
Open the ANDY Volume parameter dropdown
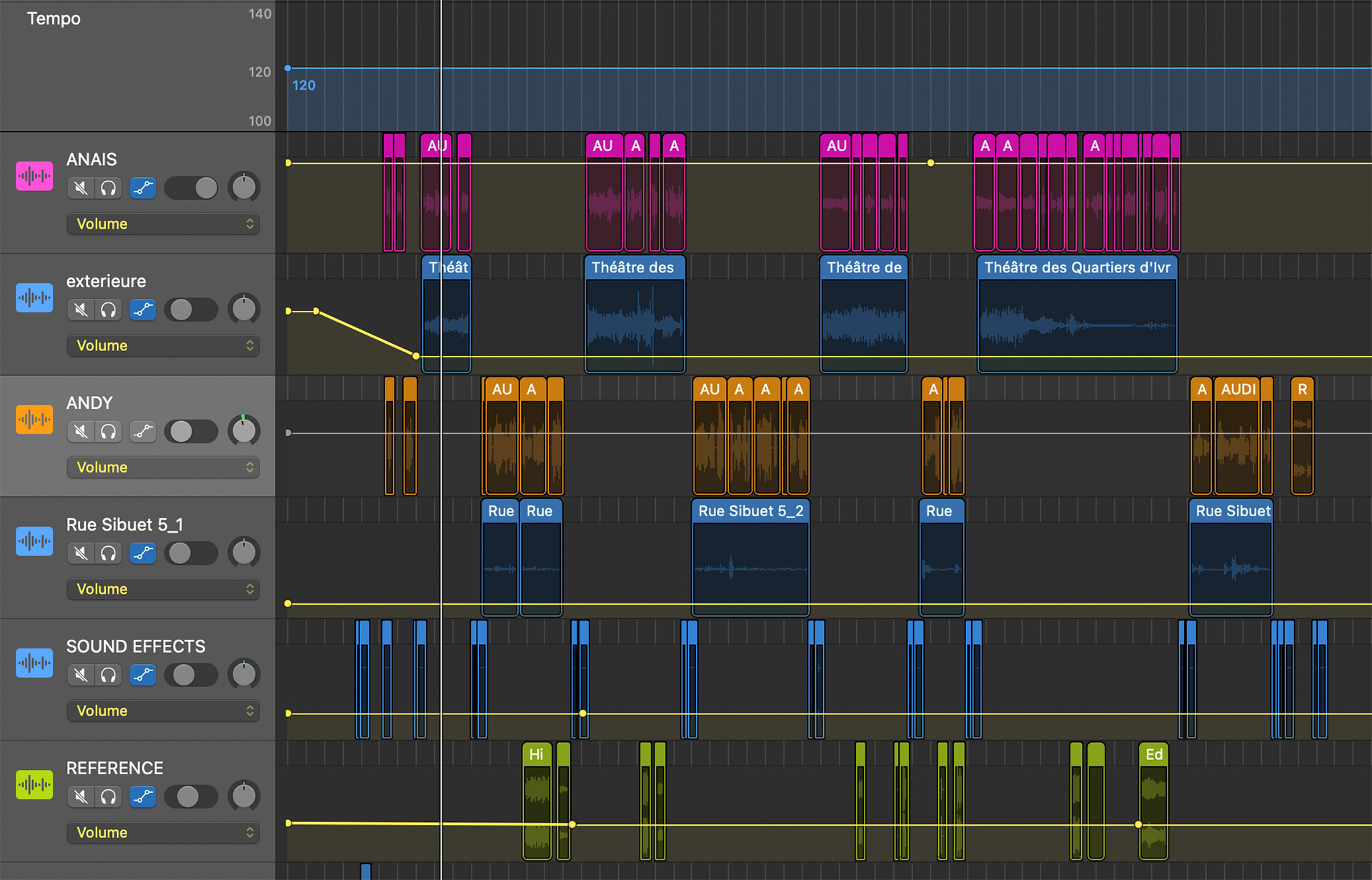pyautogui.click(x=163, y=468)
